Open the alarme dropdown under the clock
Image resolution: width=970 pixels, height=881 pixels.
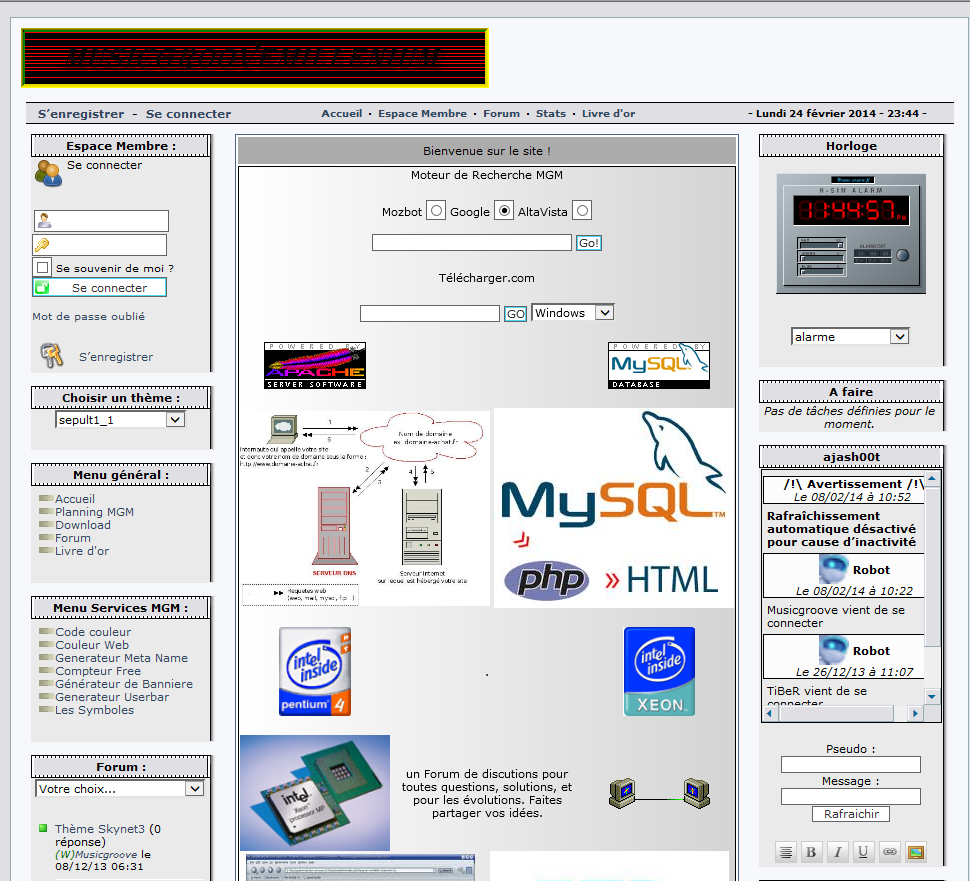(849, 337)
